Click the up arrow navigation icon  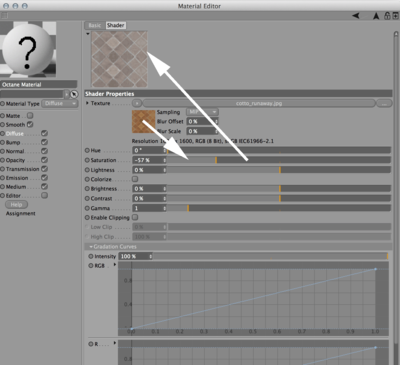[376, 16]
